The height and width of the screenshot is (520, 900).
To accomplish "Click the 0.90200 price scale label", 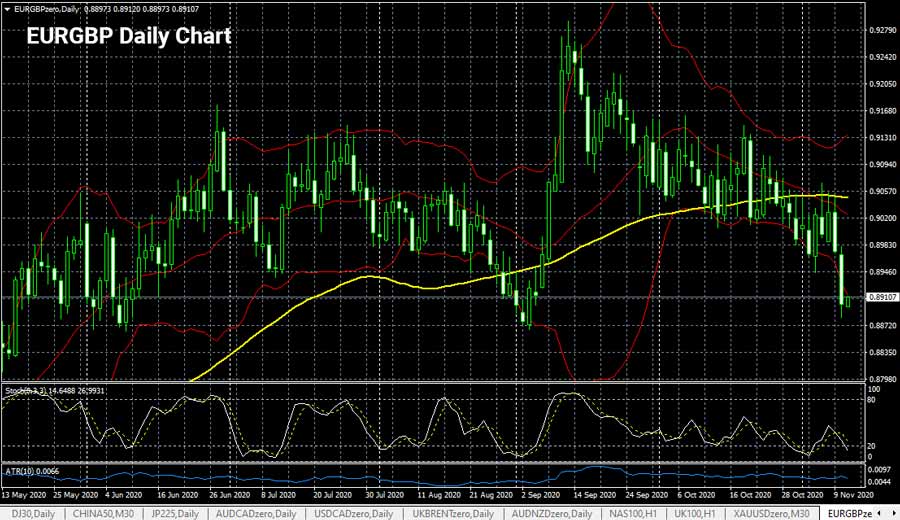I will tap(883, 218).
